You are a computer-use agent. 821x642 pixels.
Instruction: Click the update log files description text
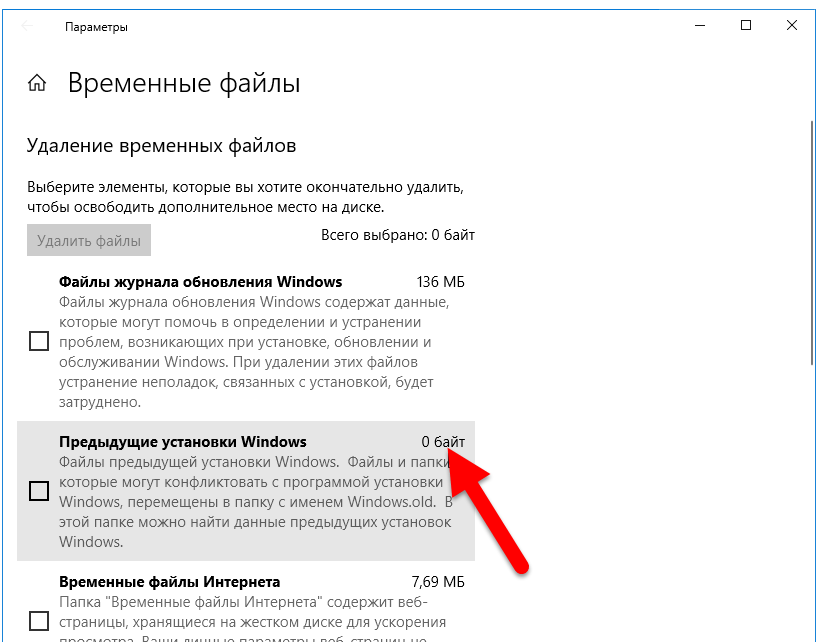[x=254, y=352]
